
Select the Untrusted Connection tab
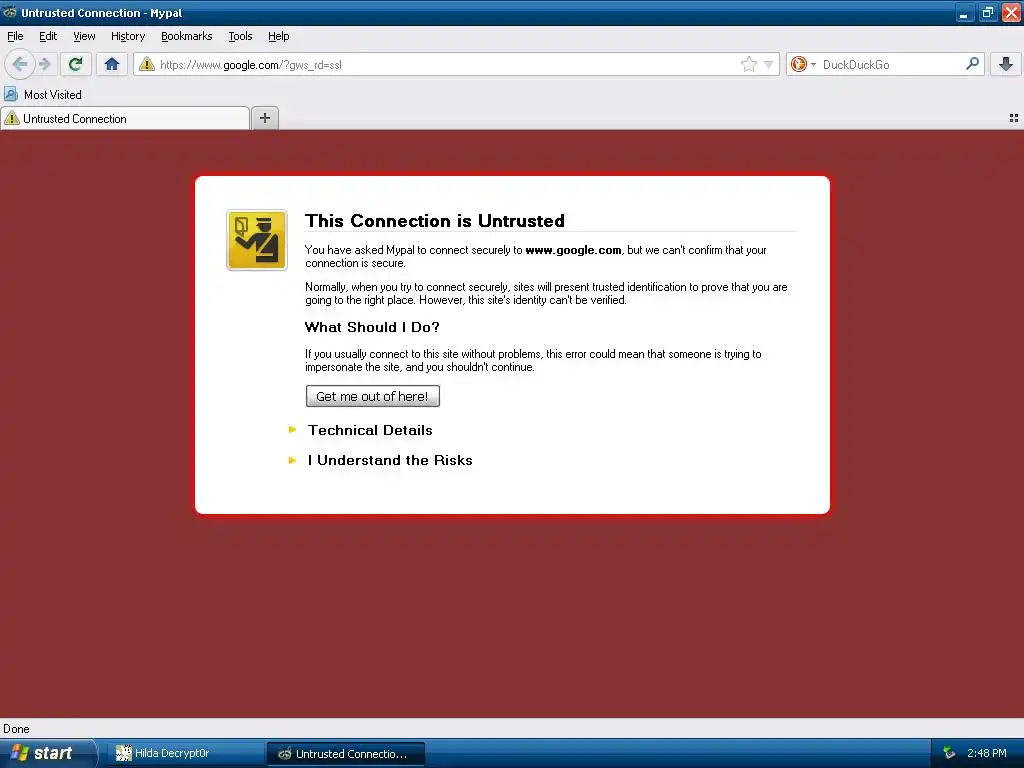click(x=125, y=118)
